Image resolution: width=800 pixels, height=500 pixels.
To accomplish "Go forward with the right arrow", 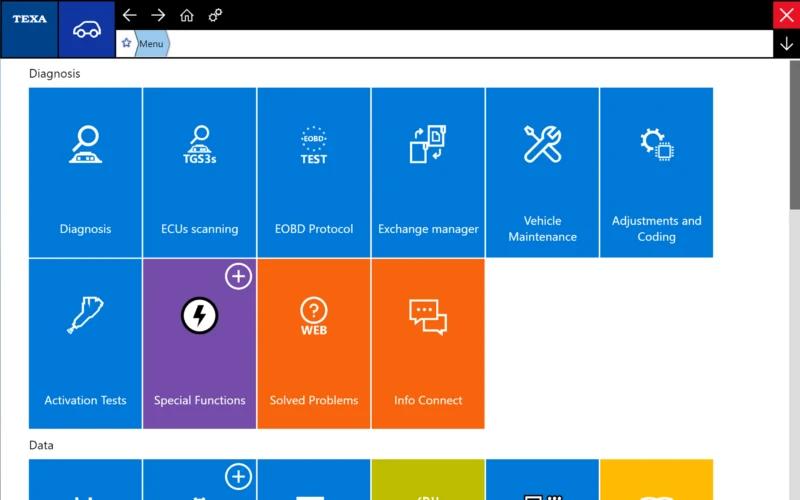I will tap(158, 15).
